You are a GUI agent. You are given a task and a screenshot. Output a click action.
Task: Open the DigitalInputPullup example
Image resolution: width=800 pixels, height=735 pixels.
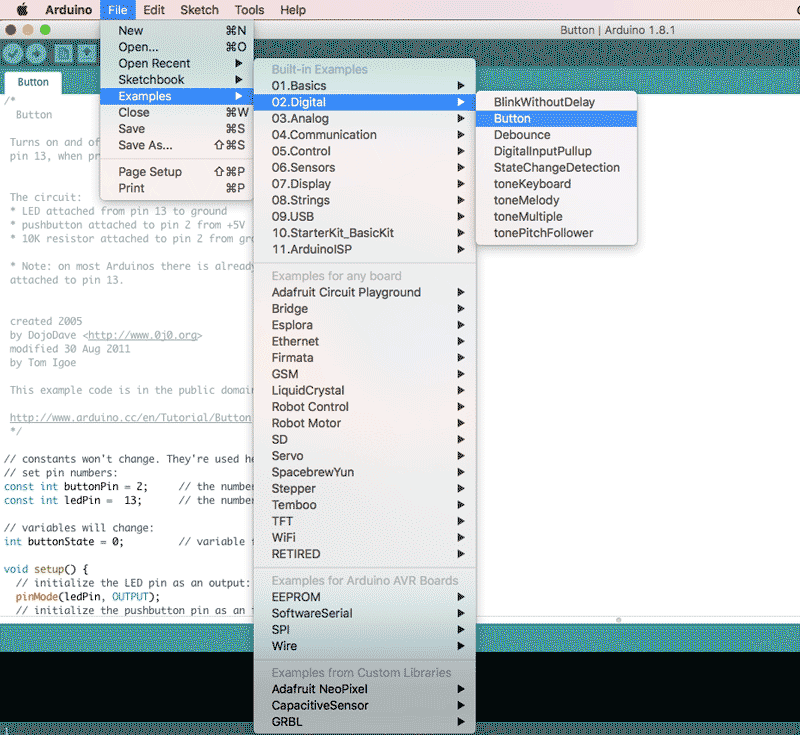point(556,151)
